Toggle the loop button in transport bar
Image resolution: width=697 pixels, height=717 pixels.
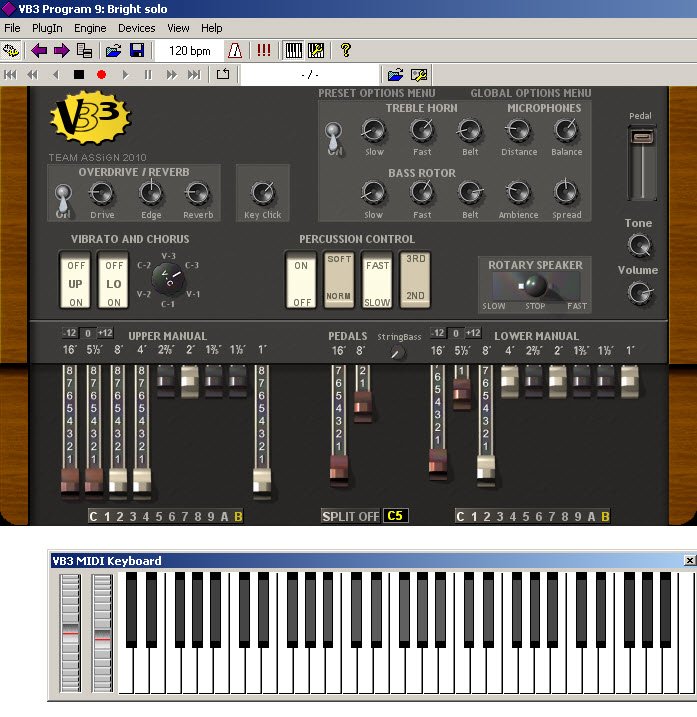pyautogui.click(x=223, y=74)
